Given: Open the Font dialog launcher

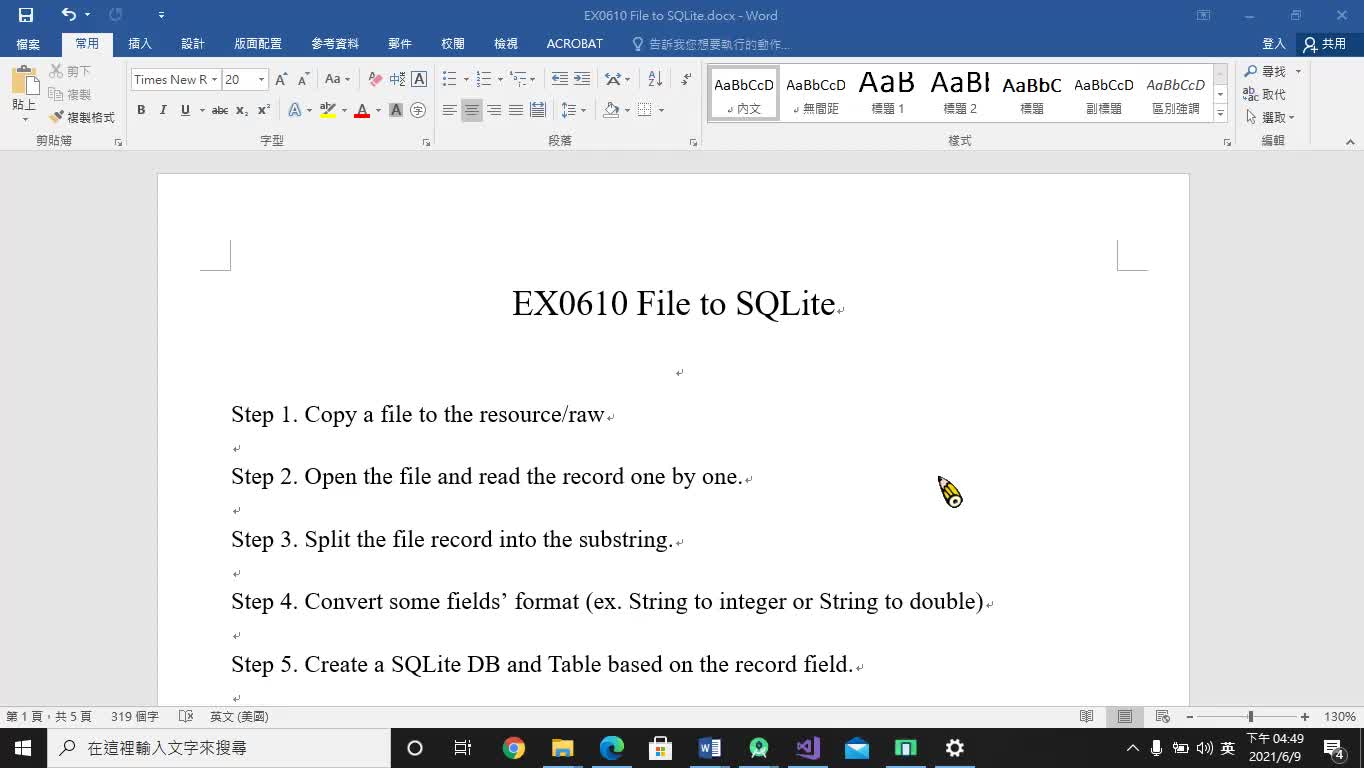Looking at the screenshot, I should click(426, 142).
